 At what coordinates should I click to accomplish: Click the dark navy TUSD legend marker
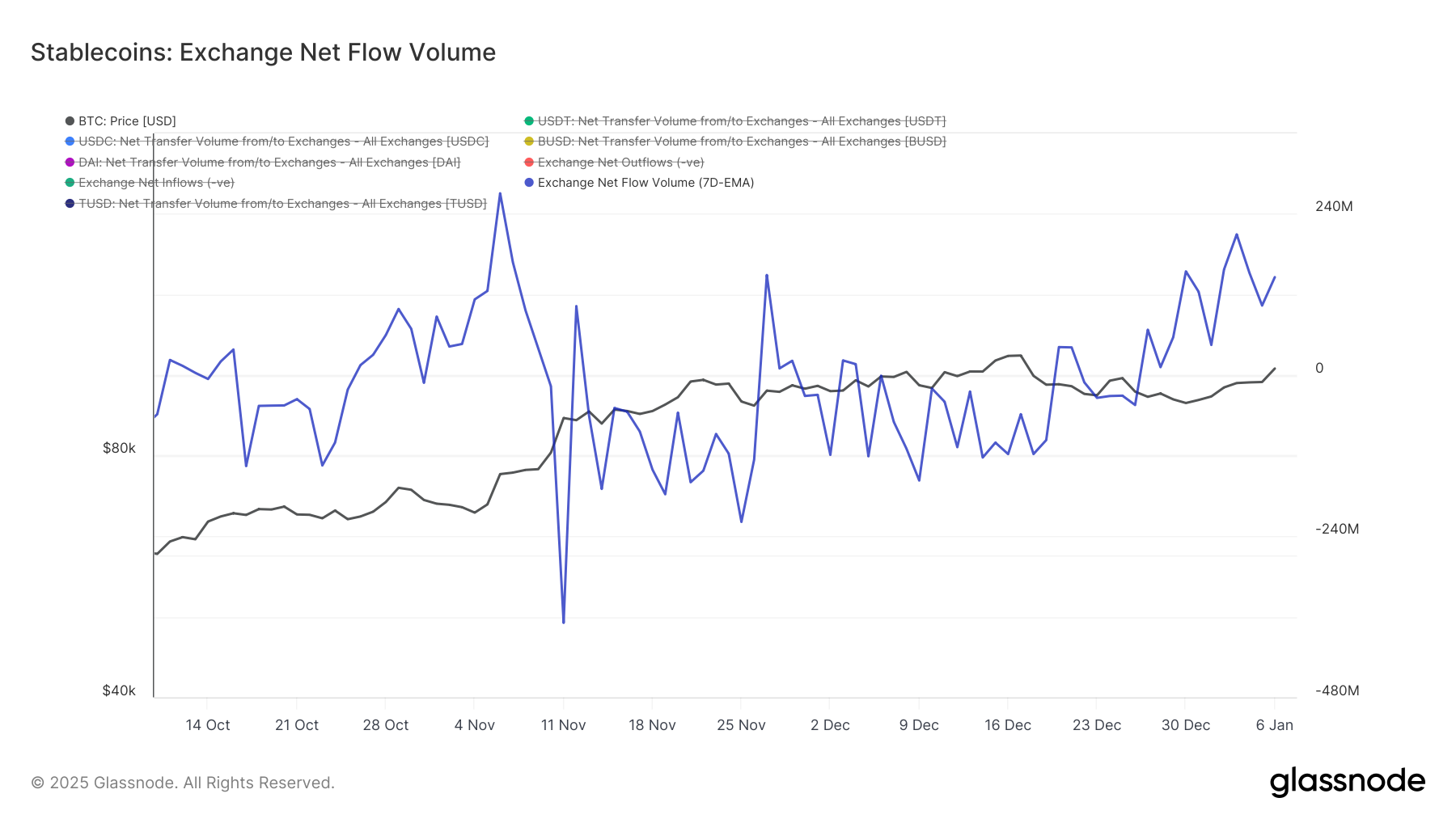click(x=70, y=204)
